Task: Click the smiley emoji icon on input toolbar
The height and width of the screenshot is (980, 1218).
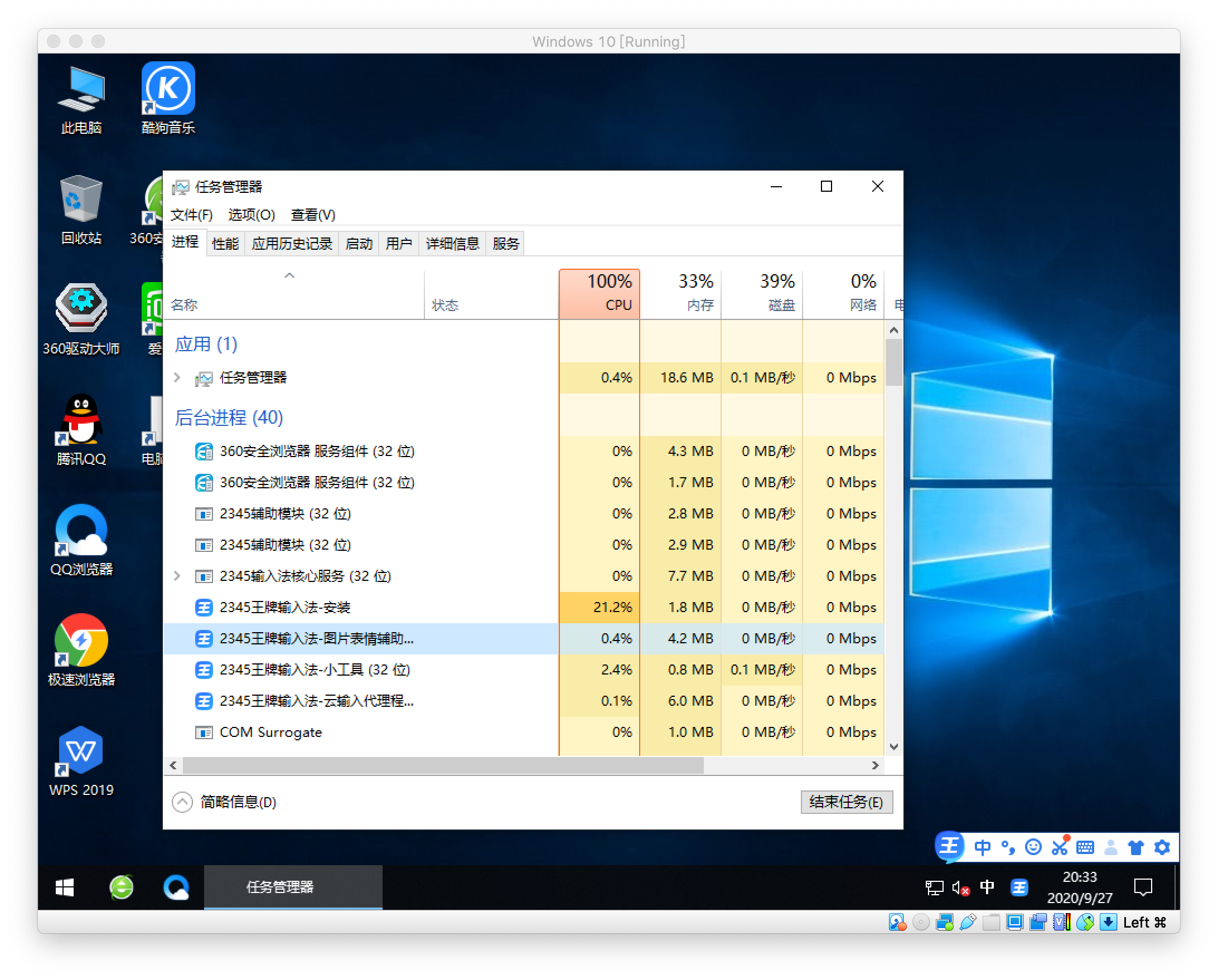Action: coord(1033,847)
